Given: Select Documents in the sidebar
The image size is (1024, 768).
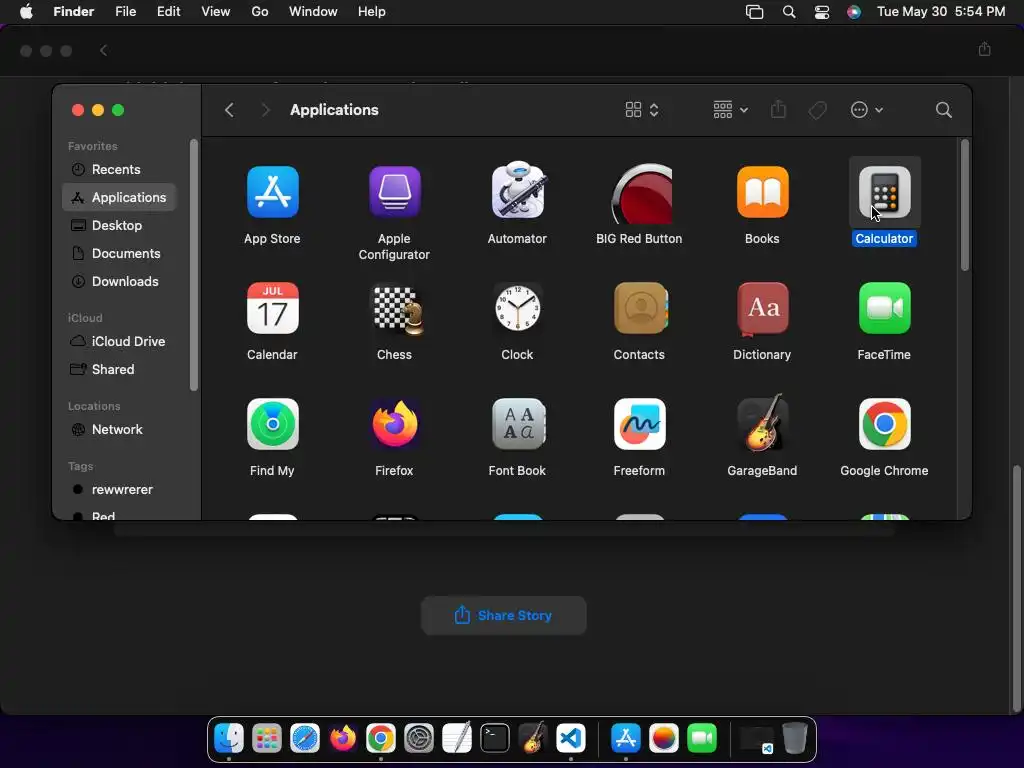Looking at the screenshot, I should 119,253.
